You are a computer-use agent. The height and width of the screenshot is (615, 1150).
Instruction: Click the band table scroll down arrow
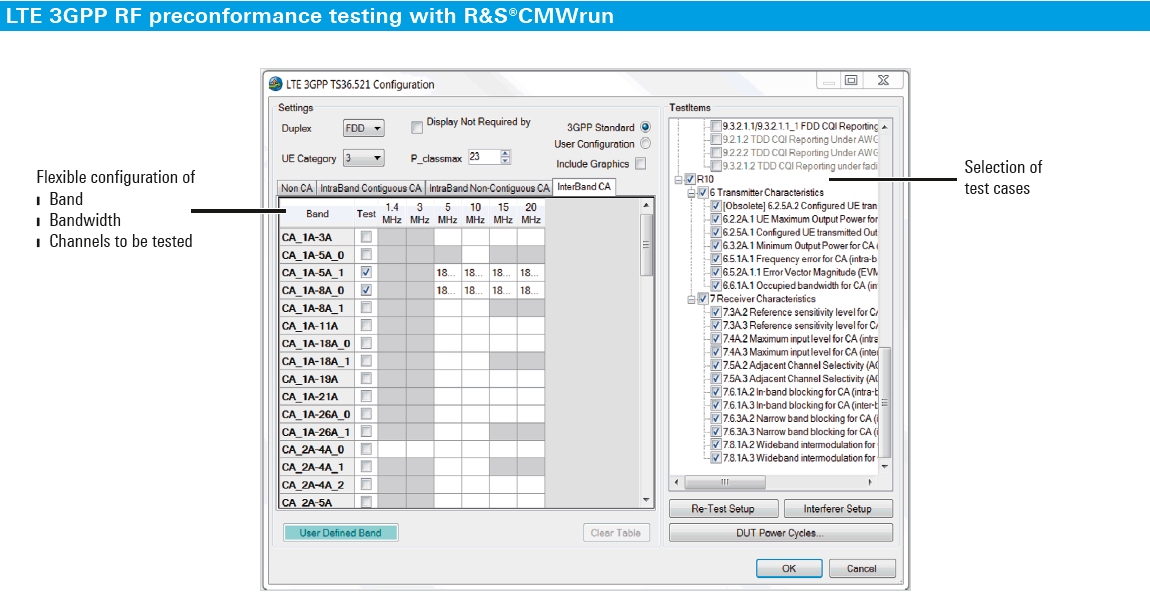pyautogui.click(x=646, y=501)
